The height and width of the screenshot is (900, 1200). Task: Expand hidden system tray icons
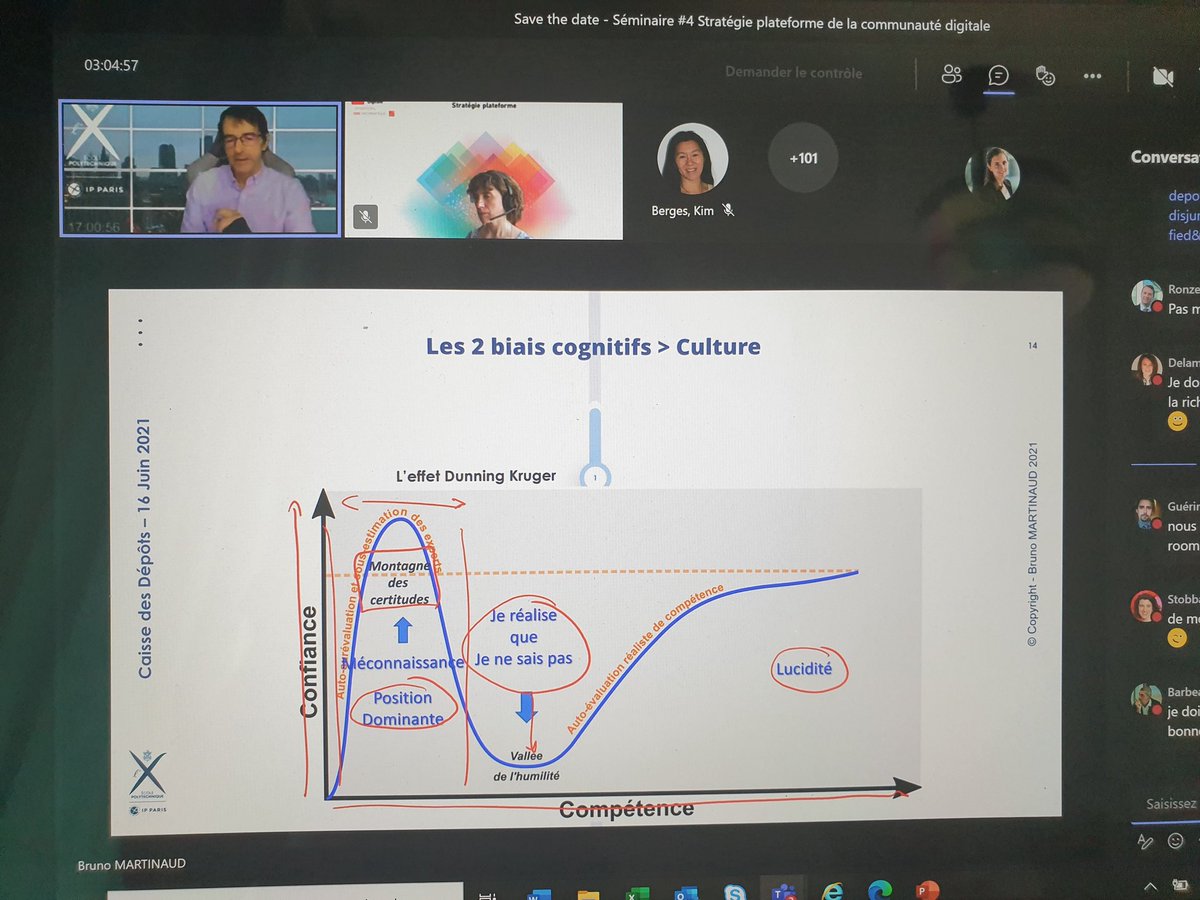pyautogui.click(x=1150, y=885)
